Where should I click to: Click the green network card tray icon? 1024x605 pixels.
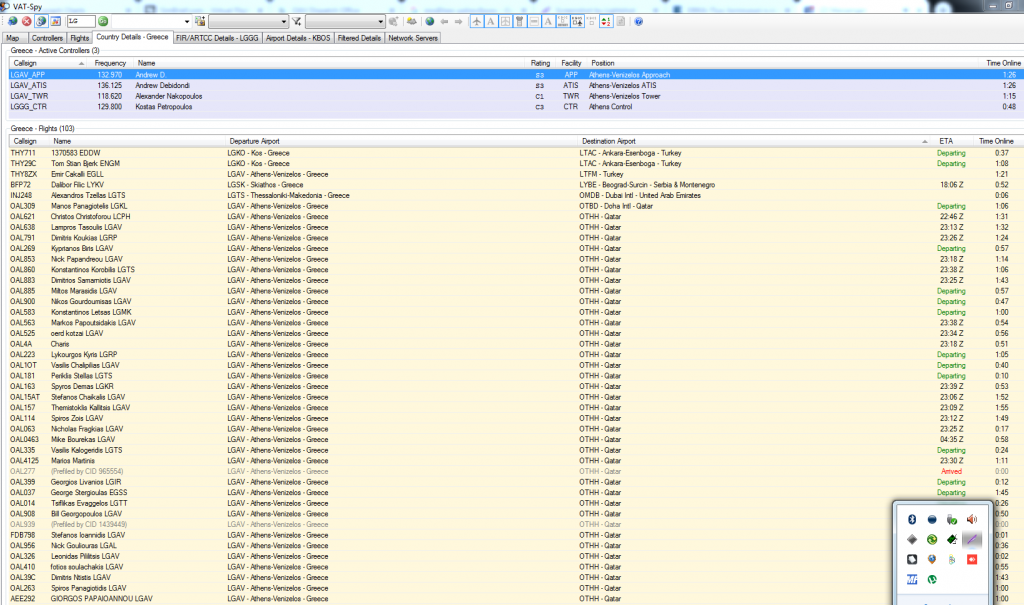click(952, 540)
